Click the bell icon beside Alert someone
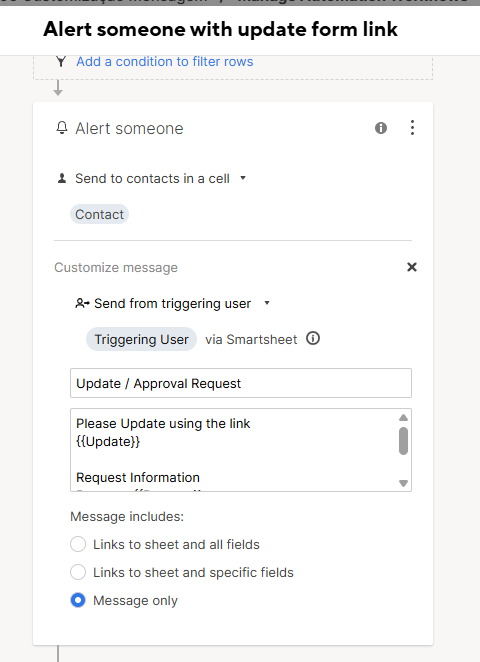This screenshot has height=662, width=480. (x=62, y=128)
